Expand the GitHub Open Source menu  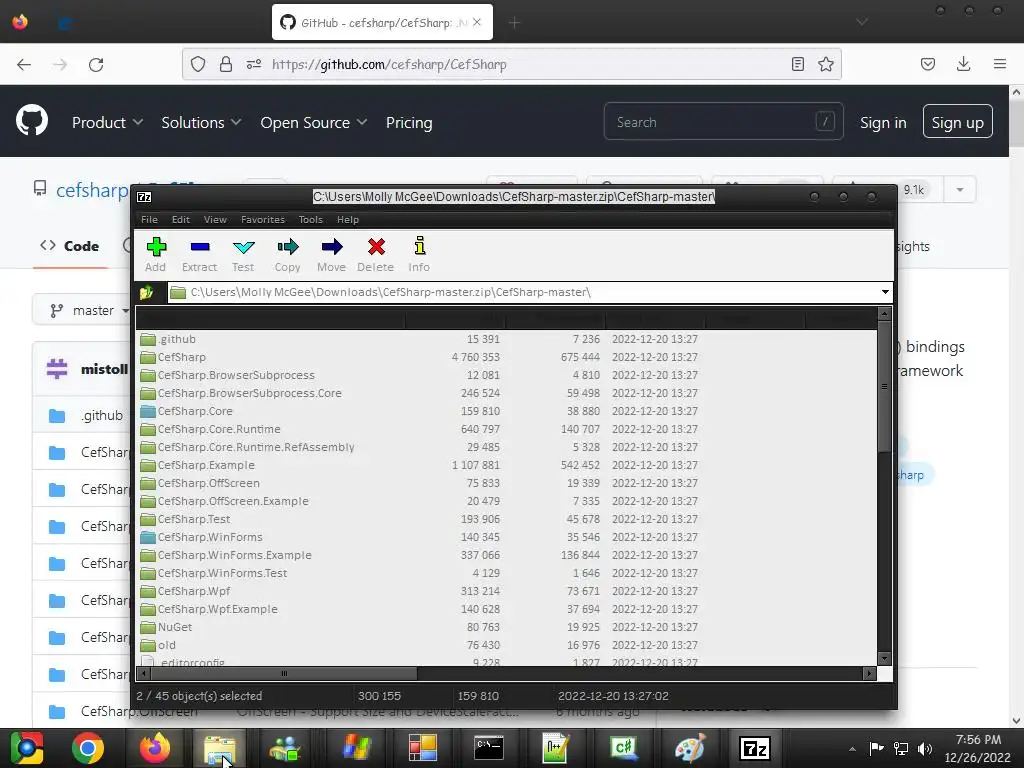pyautogui.click(x=313, y=122)
